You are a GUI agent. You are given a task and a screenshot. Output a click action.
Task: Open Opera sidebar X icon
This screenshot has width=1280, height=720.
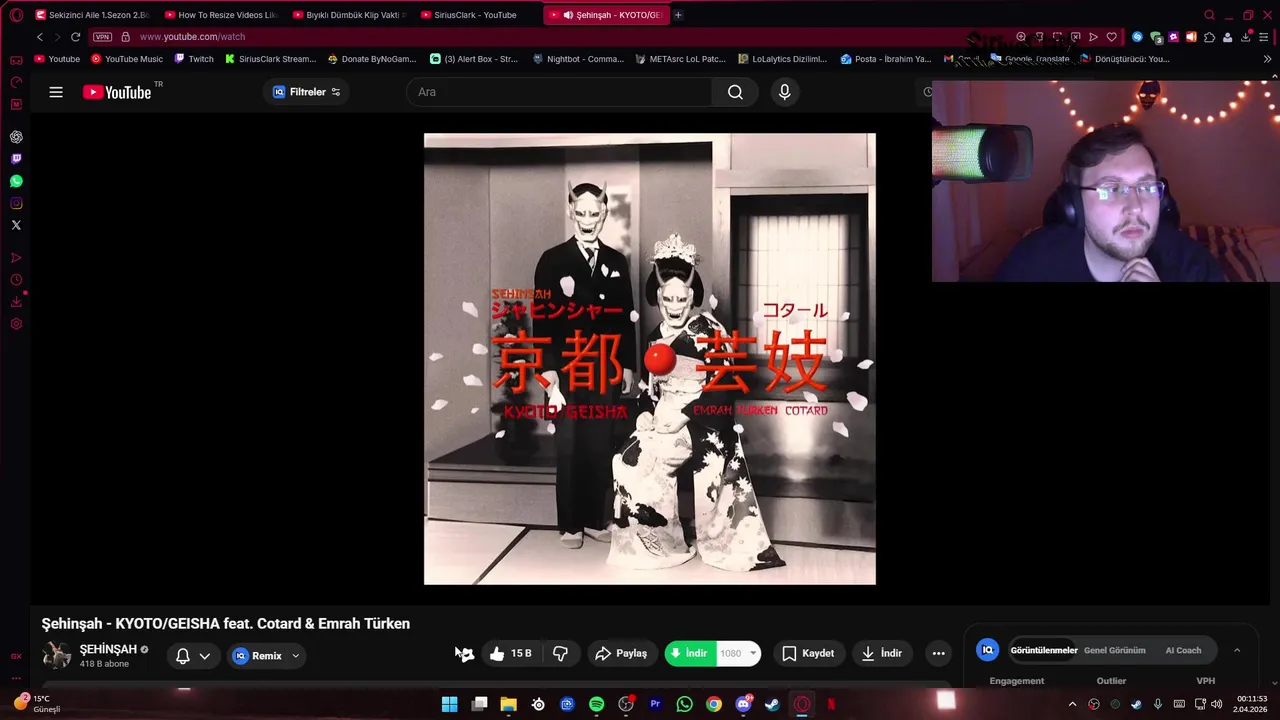pyautogui.click(x=16, y=225)
